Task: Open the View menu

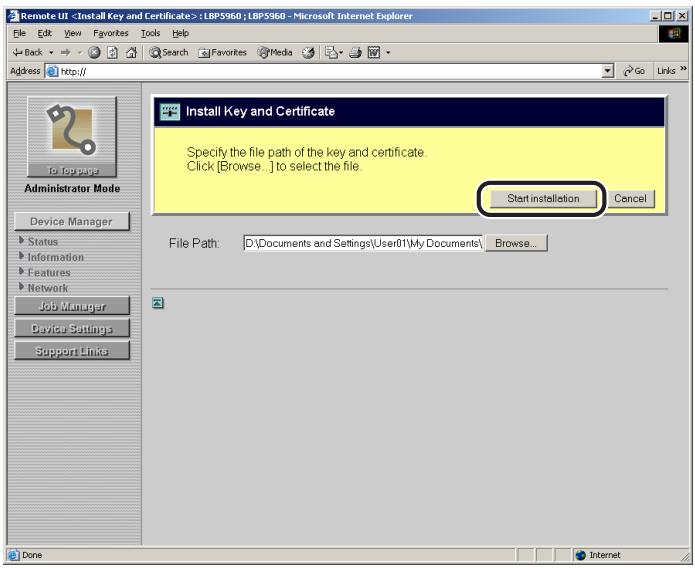Action: click(73, 33)
